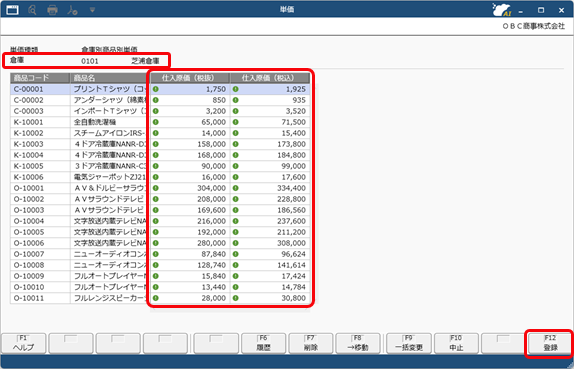574x369 pixels.
Task: Click F8 →移動 button
Action: point(358,343)
